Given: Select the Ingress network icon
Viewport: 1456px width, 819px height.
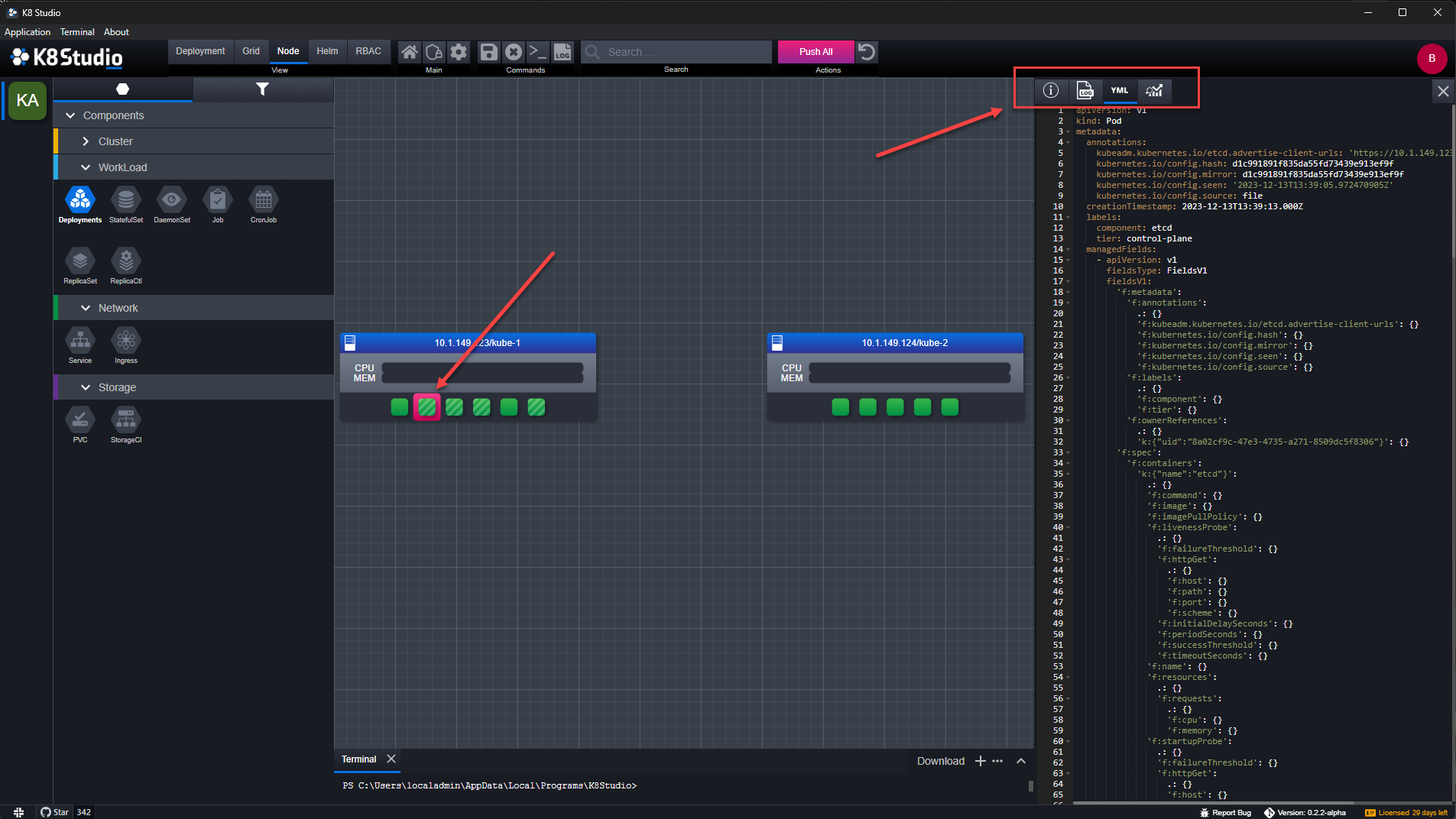Looking at the screenshot, I should (126, 341).
